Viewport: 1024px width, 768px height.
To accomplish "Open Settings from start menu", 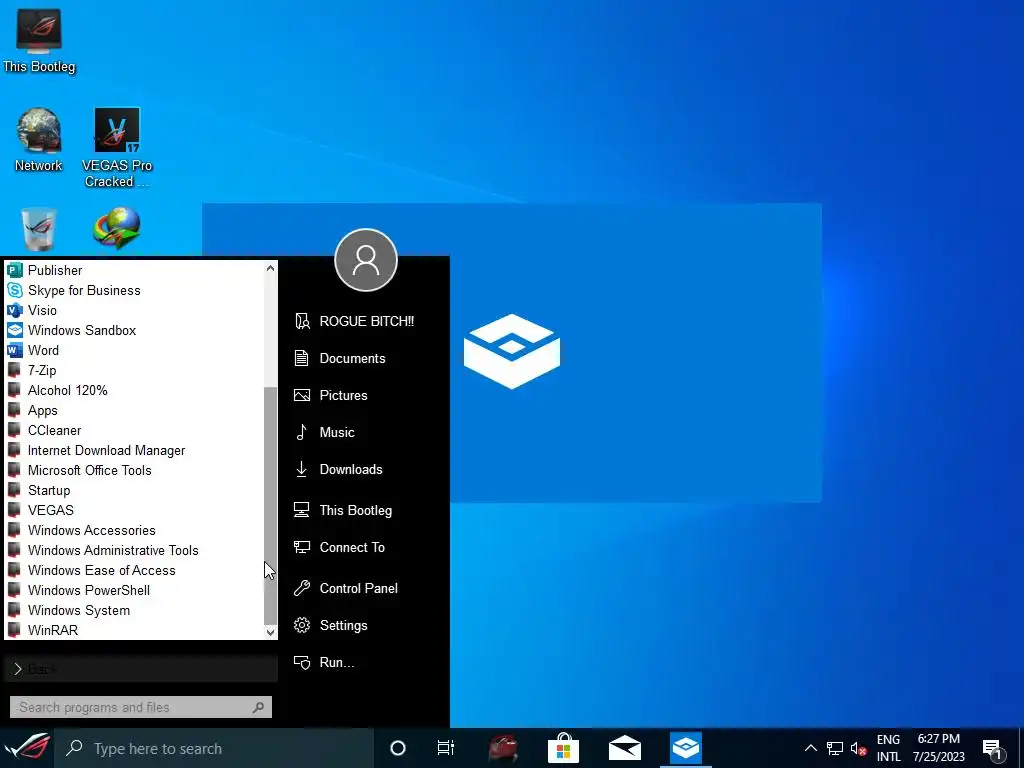I will (x=366, y=625).
